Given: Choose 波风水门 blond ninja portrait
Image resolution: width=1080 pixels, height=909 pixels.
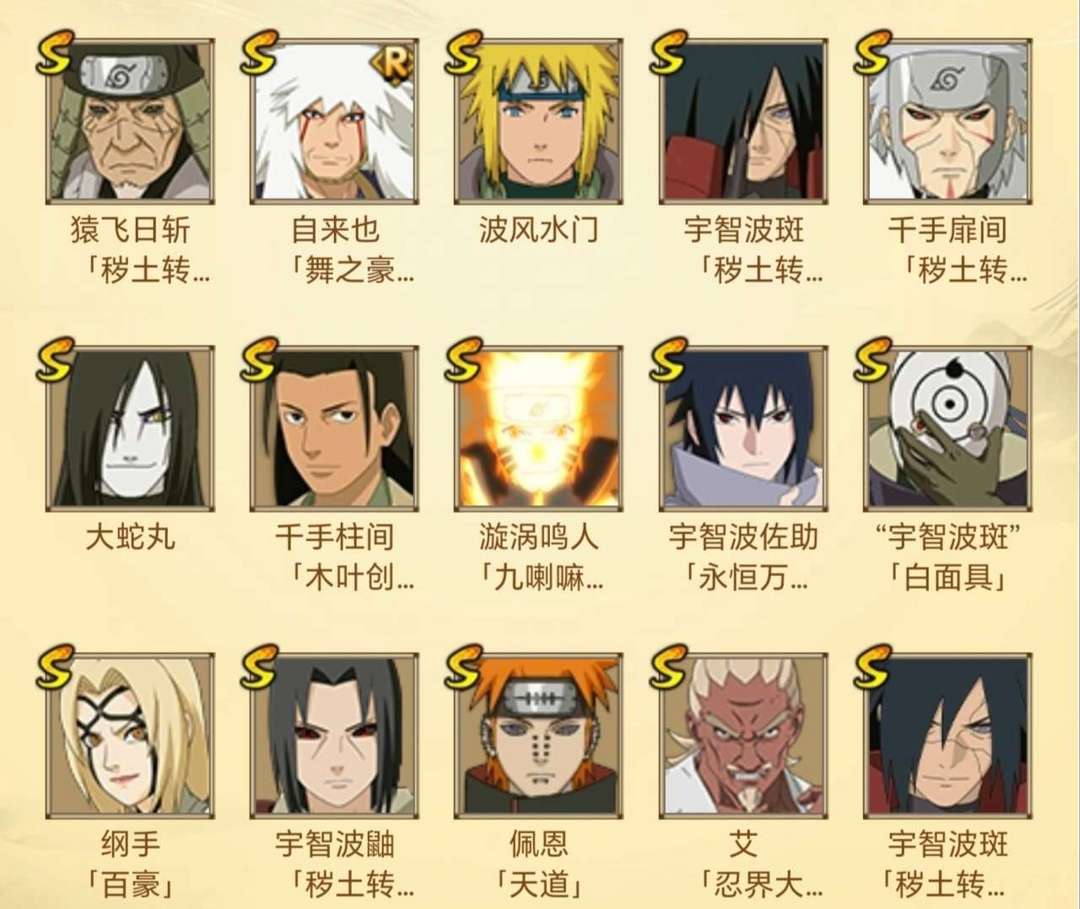Looking at the screenshot, I should pyautogui.click(x=538, y=122).
